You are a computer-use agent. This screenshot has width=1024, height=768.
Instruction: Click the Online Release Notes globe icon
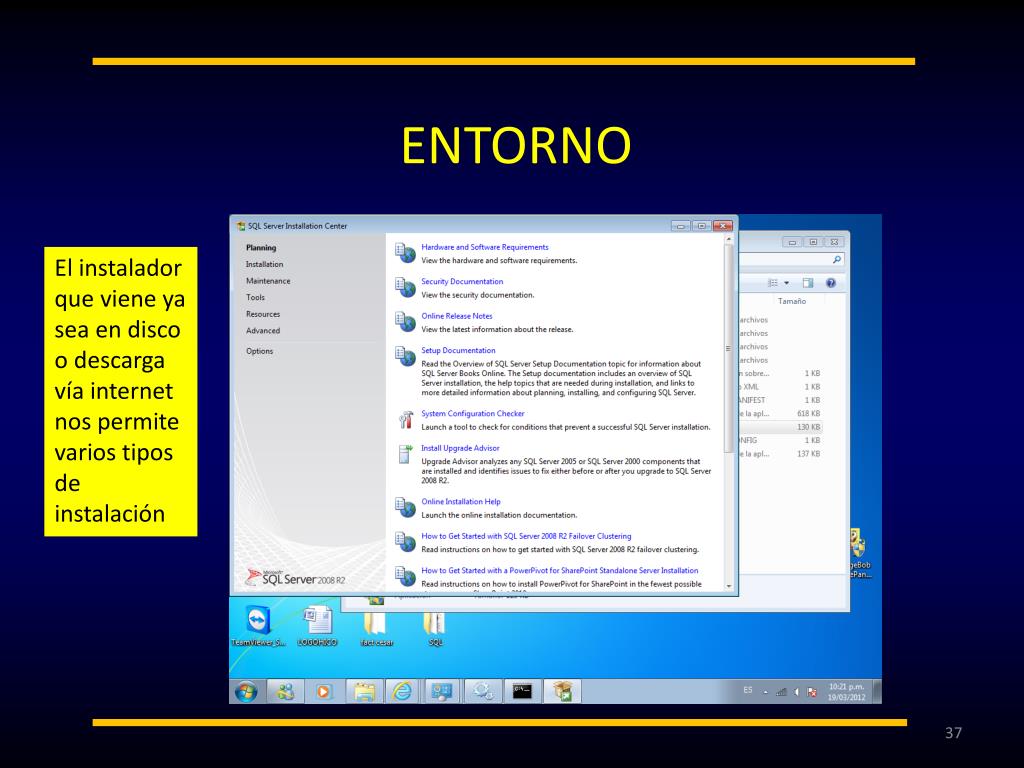tap(405, 322)
